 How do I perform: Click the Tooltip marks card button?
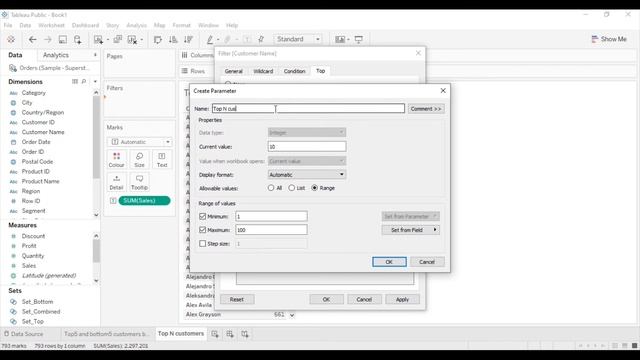tap(139, 182)
